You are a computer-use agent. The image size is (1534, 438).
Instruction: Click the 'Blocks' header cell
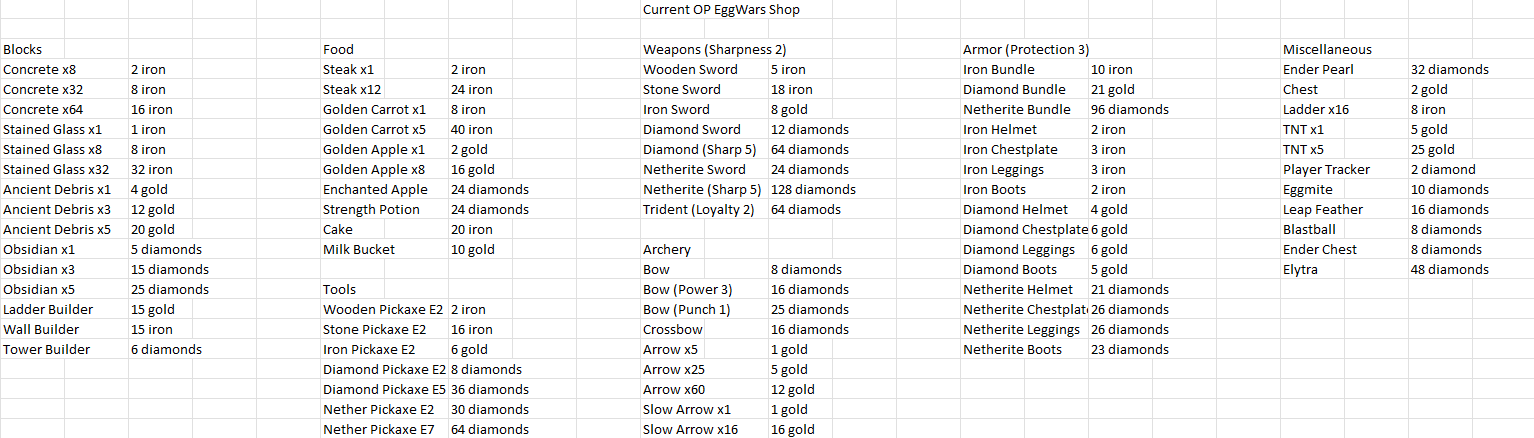tap(64, 49)
